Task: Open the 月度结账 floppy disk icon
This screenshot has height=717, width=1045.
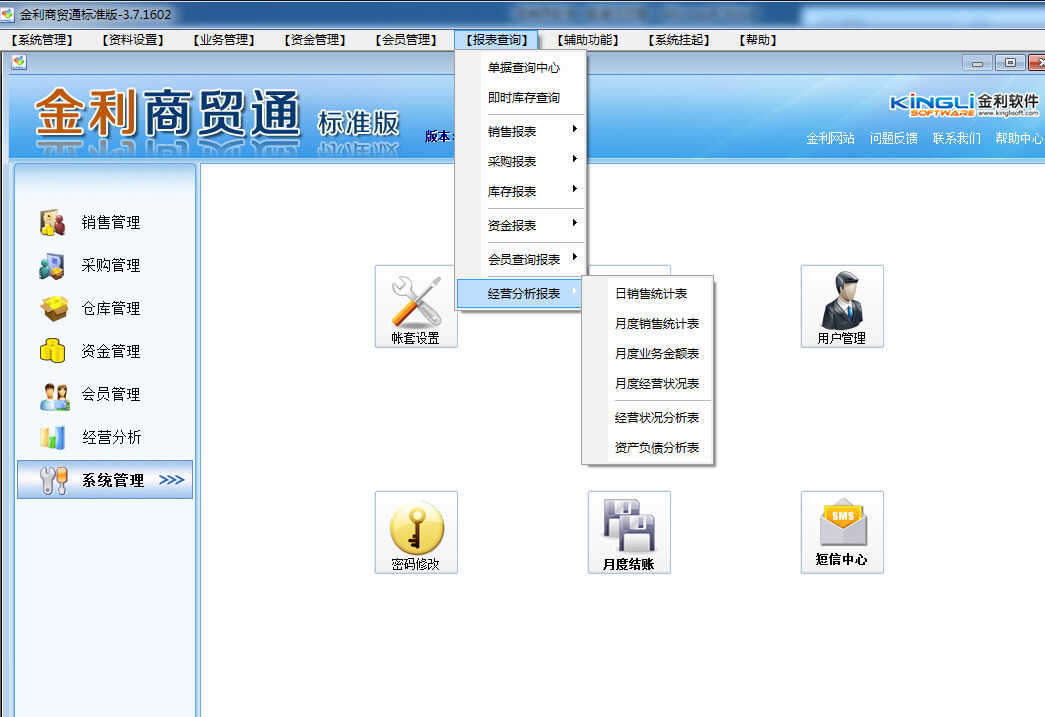Action: [x=629, y=532]
